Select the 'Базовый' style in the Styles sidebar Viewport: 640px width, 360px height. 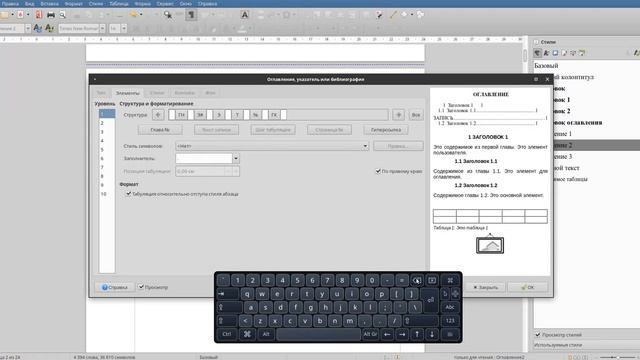click(x=546, y=66)
